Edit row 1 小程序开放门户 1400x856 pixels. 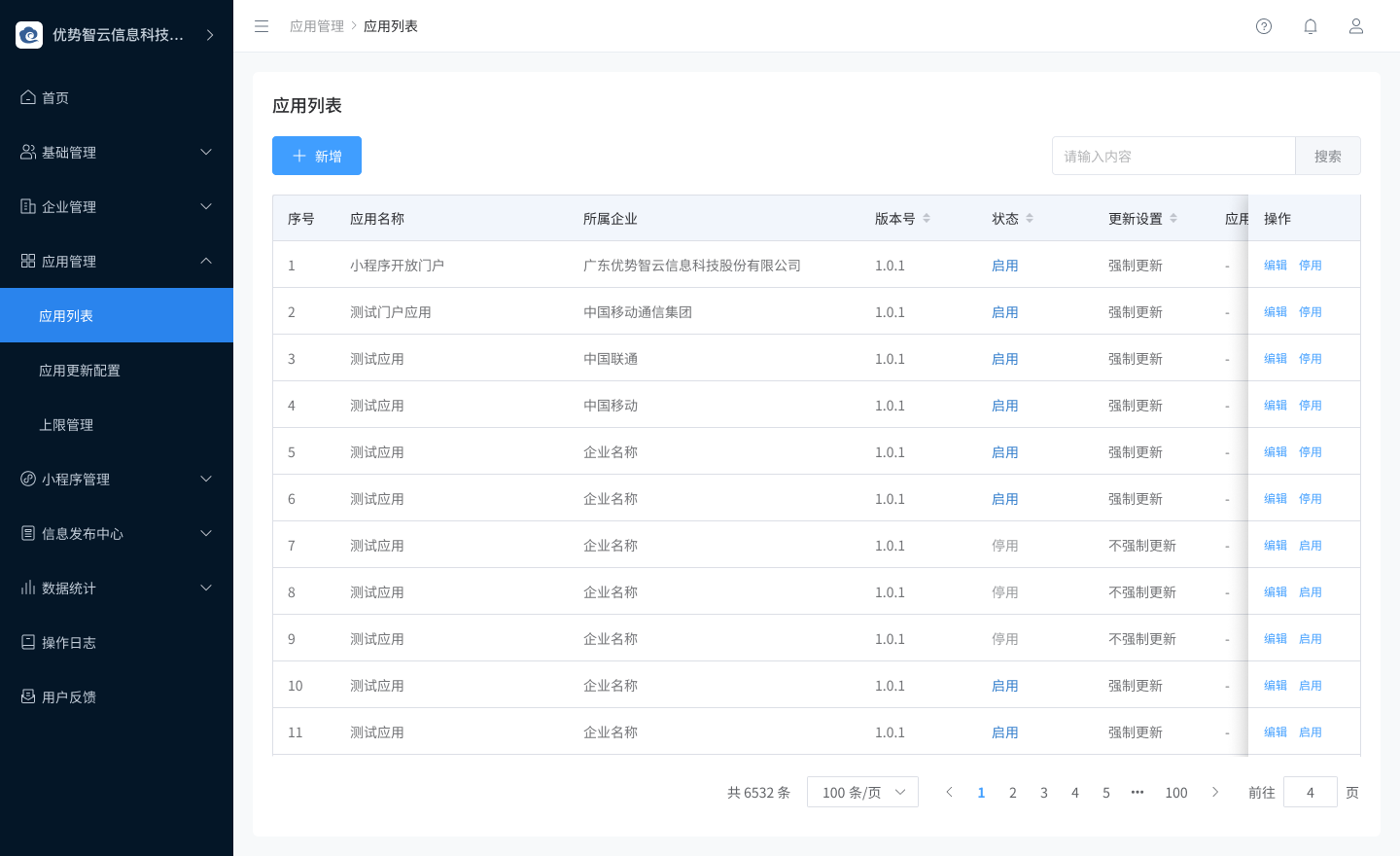click(1276, 265)
